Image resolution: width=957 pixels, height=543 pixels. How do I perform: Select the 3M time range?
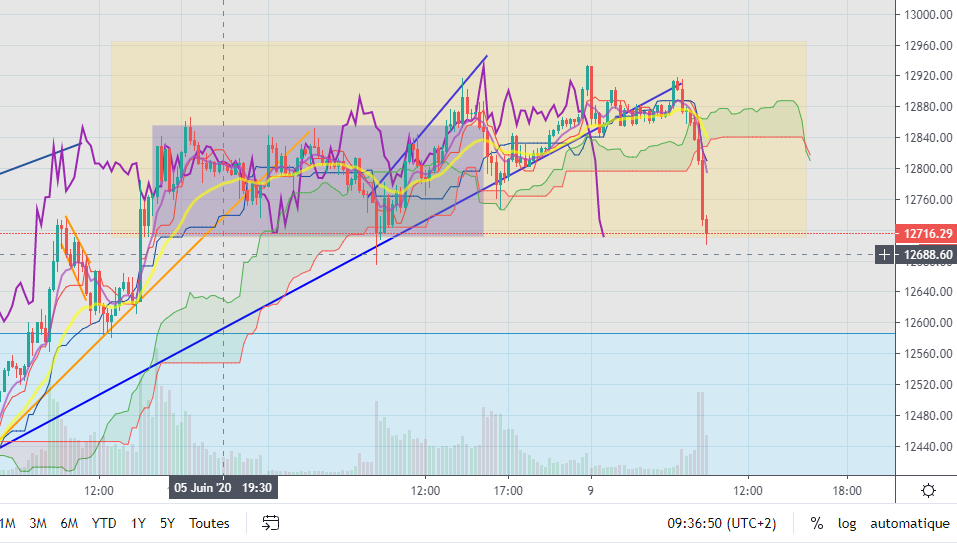pos(38,523)
